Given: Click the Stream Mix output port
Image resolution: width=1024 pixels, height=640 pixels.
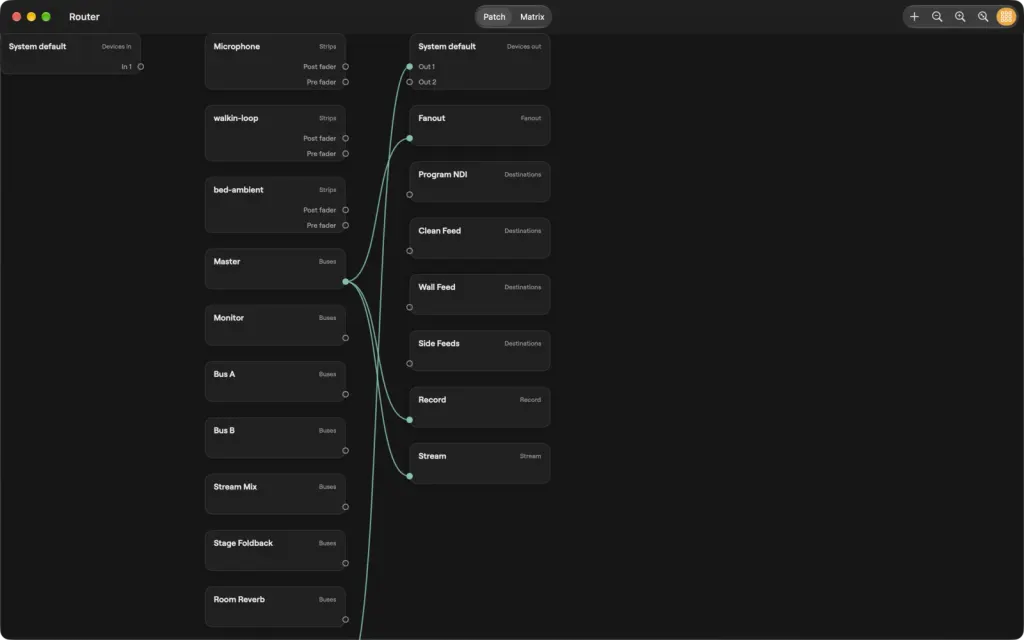Looking at the screenshot, I should (x=345, y=507).
